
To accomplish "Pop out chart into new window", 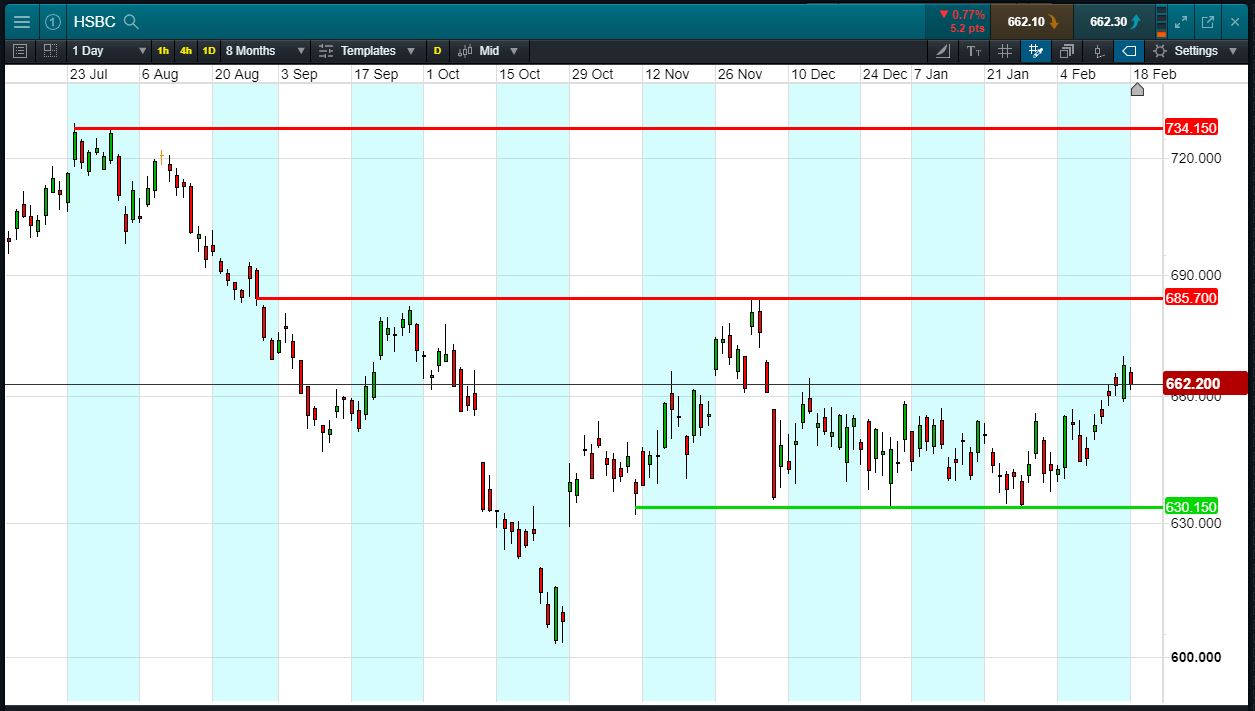I will coord(1207,22).
